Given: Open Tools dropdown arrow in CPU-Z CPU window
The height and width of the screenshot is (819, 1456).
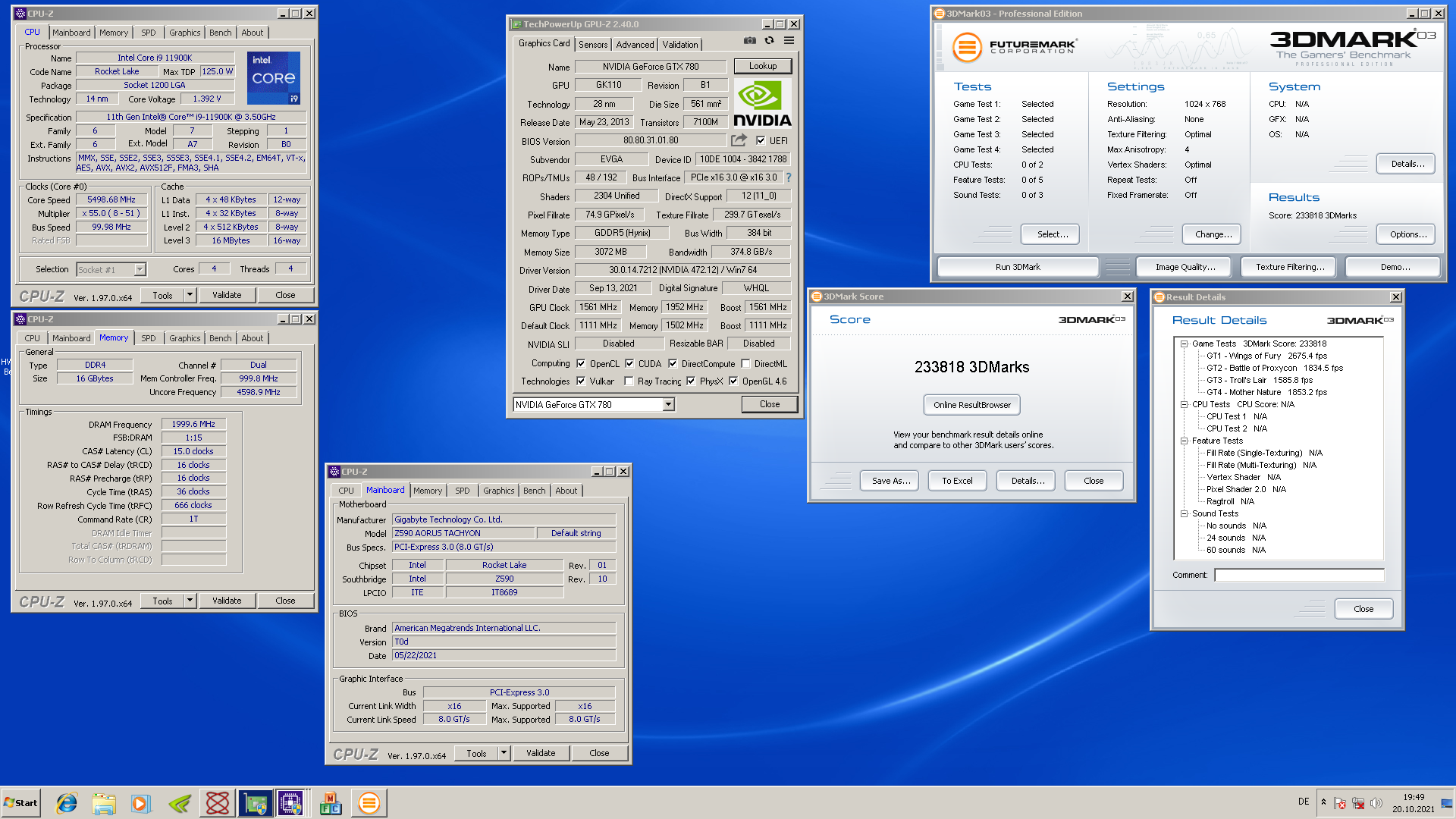Looking at the screenshot, I should pos(190,295).
